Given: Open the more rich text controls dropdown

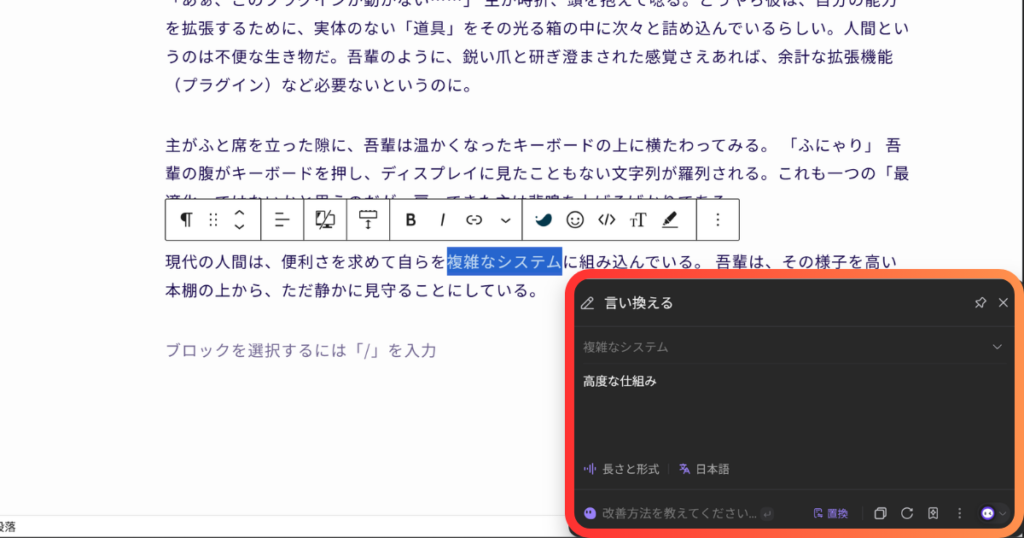Looking at the screenshot, I should (505, 220).
